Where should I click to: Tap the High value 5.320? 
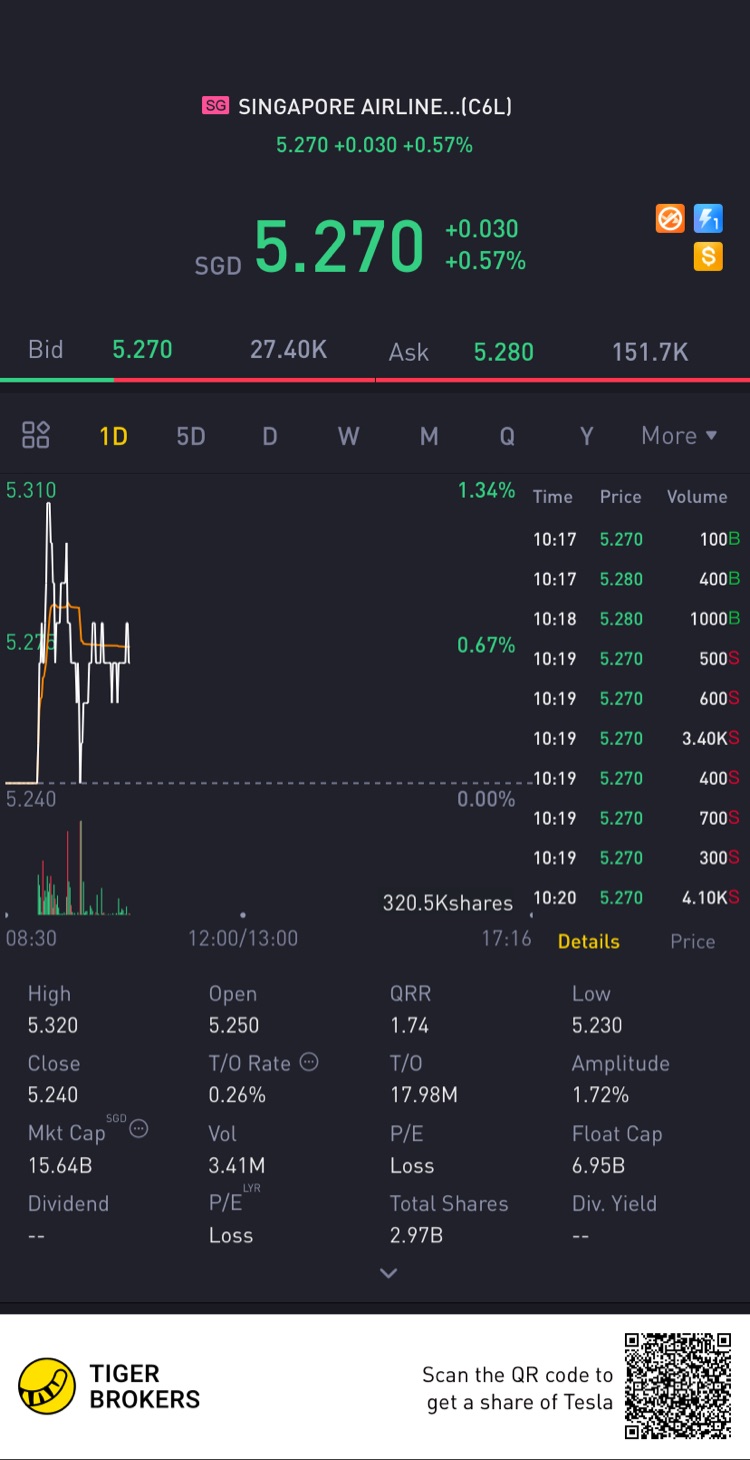click(53, 1026)
